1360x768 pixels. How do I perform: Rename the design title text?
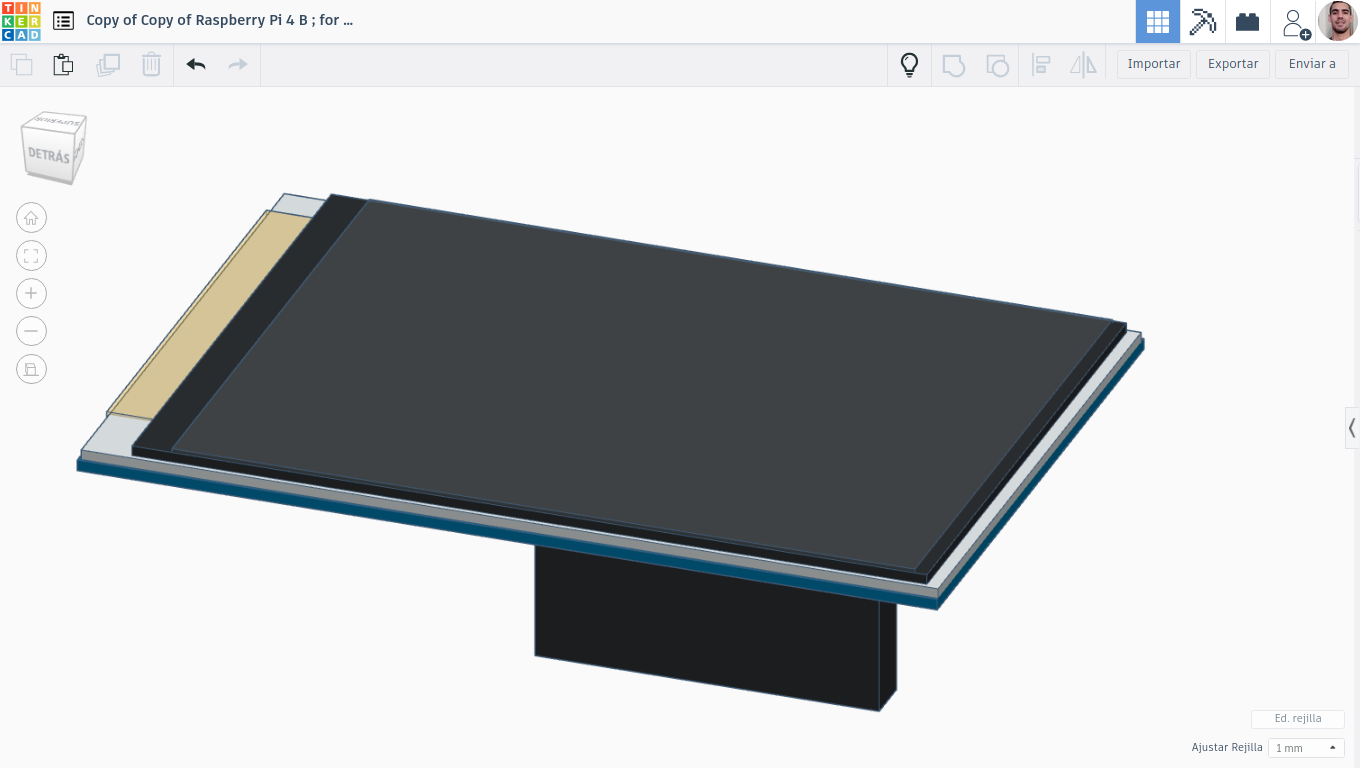click(x=220, y=20)
